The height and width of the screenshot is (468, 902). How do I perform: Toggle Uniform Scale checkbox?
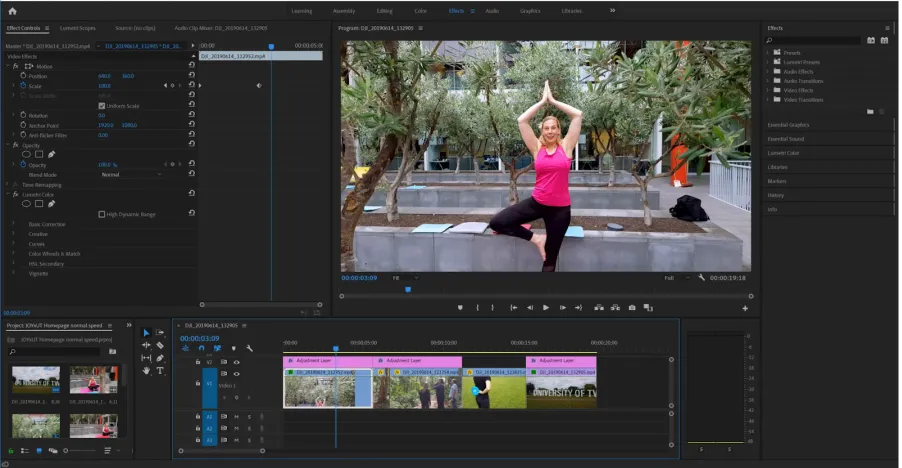click(x=102, y=106)
